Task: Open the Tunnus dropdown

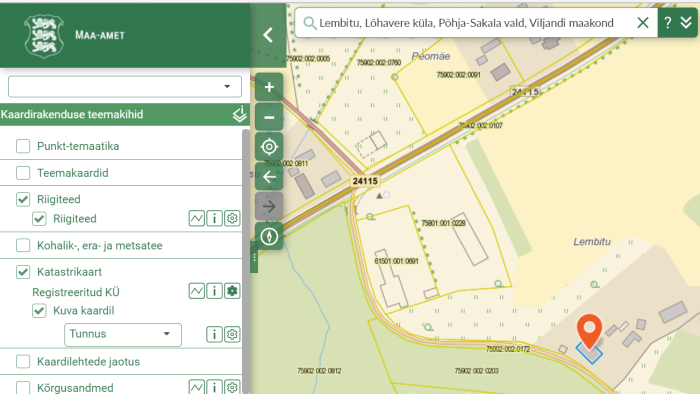Action: (123, 335)
